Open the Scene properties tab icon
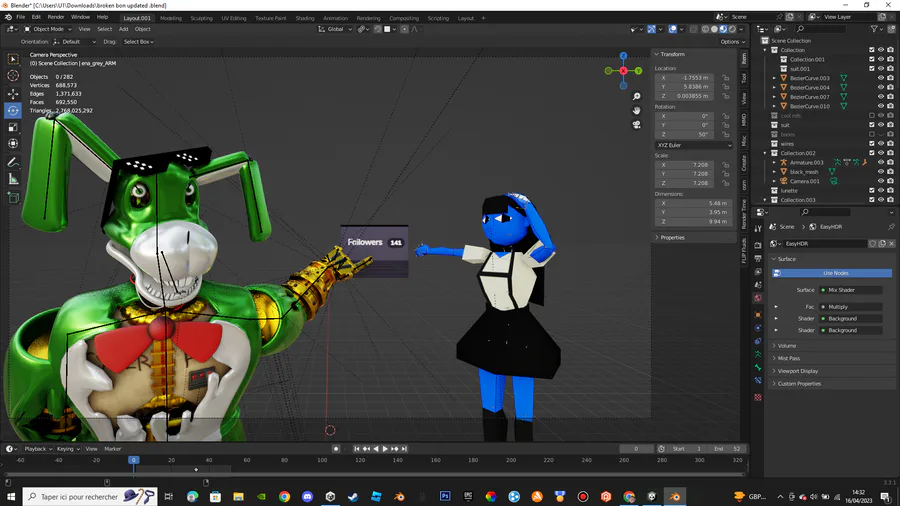The image size is (900, 506). click(x=758, y=285)
